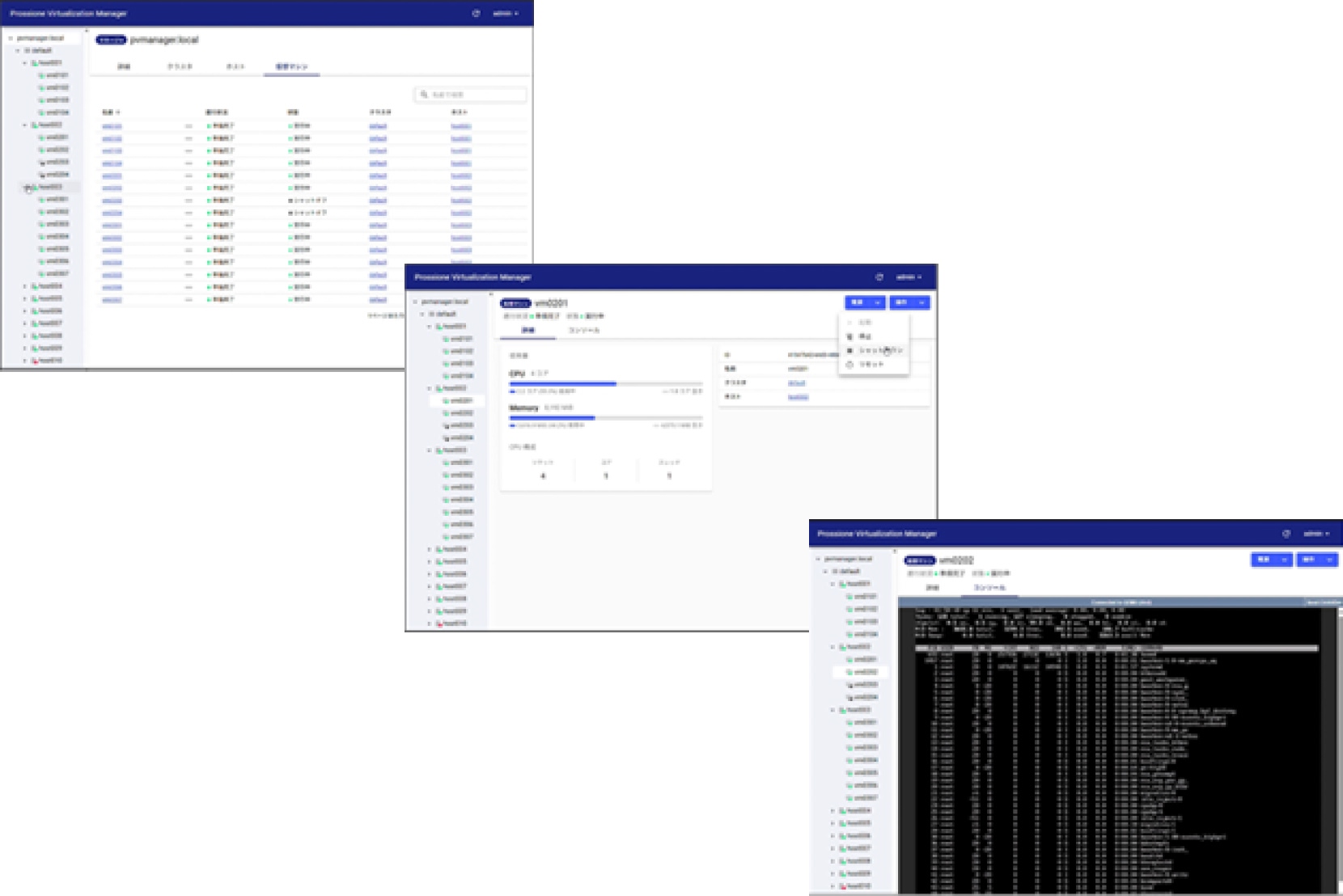Viewport: 1343px width, 896px height.
Task: Click the refresh icon in the vm0202 console window header
Action: [x=1286, y=534]
